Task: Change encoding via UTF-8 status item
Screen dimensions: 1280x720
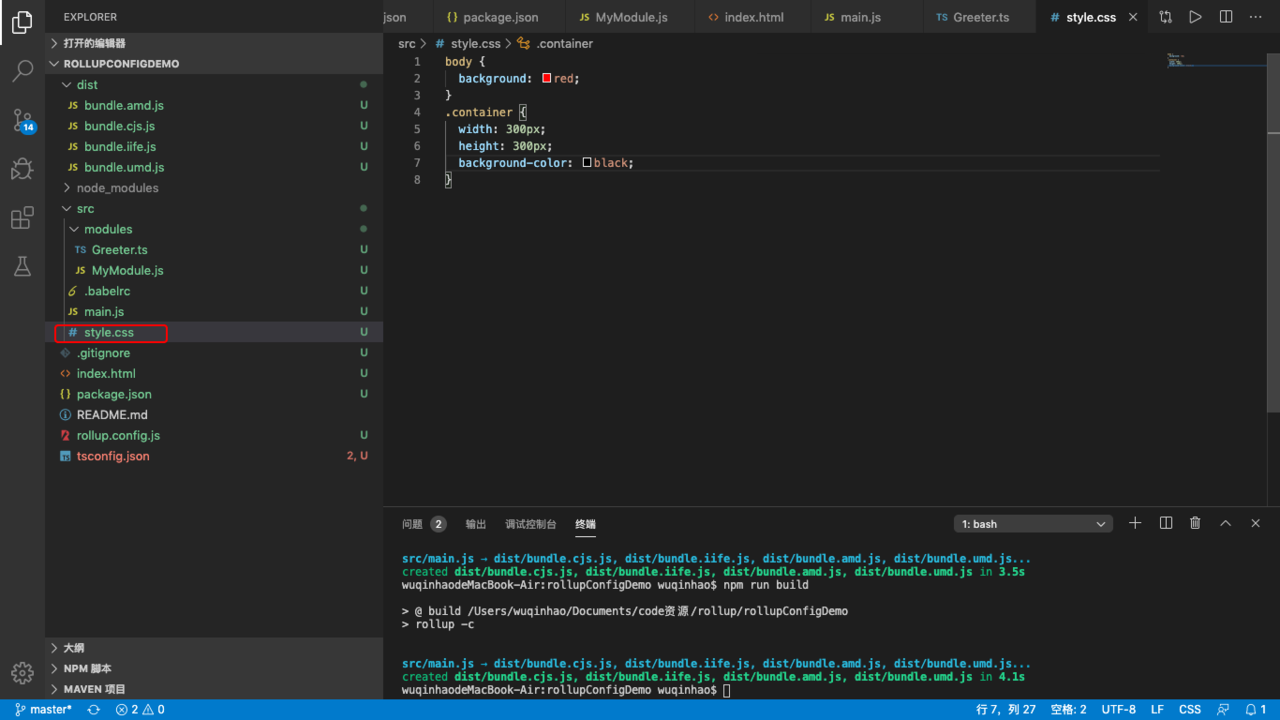Action: pyautogui.click(x=1119, y=709)
